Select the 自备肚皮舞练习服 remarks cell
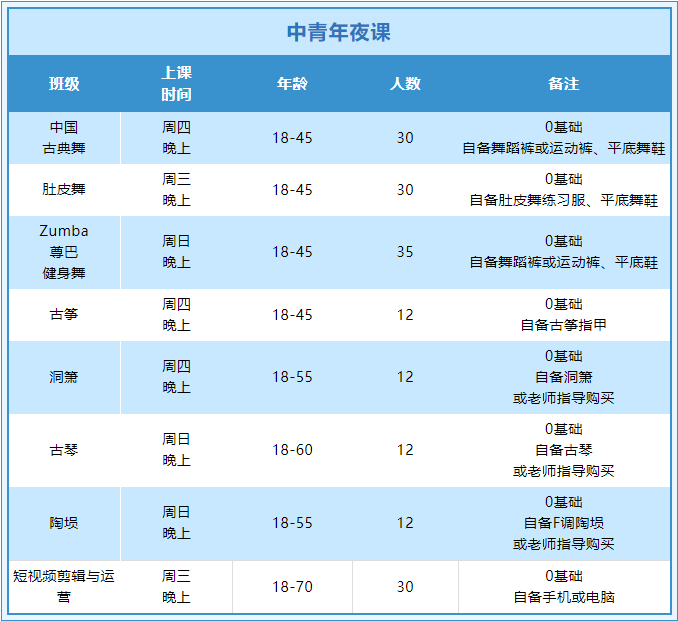 click(563, 190)
